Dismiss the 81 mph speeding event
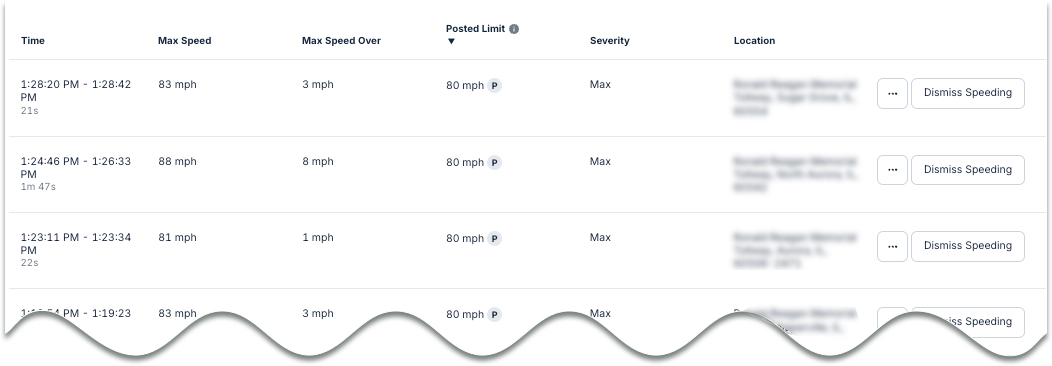The width and height of the screenshot is (1052, 366). click(967, 247)
